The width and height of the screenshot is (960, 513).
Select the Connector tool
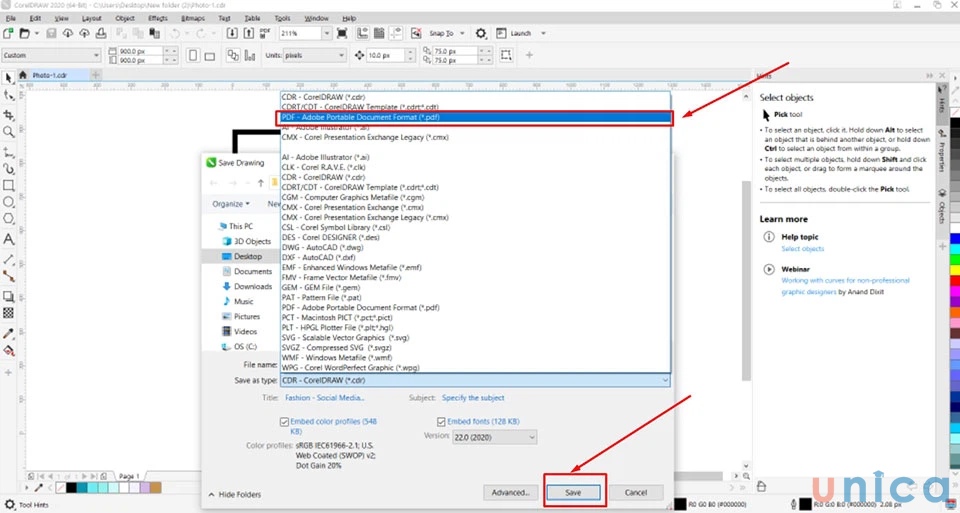point(9,276)
